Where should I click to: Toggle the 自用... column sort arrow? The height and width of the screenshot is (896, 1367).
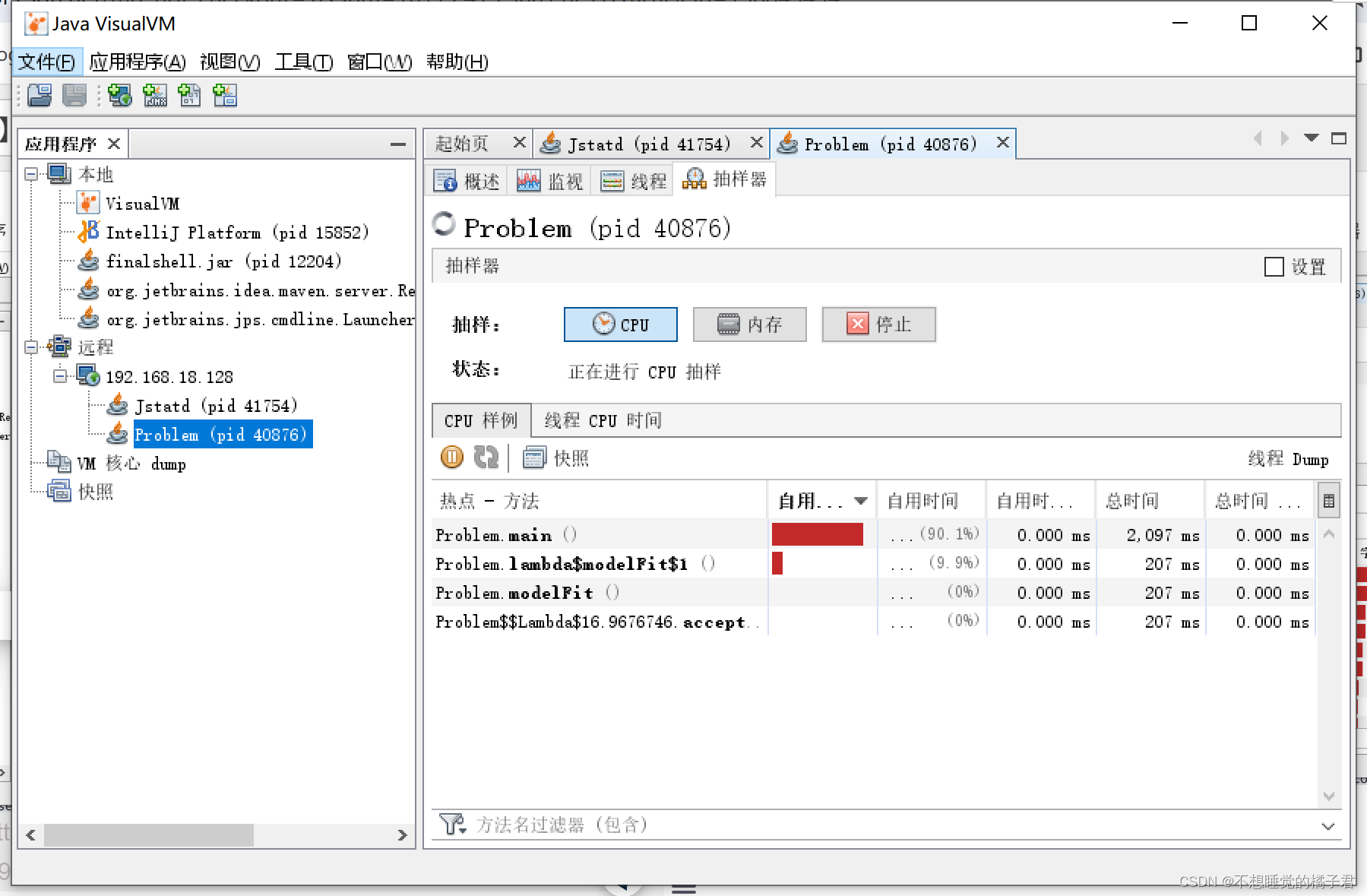click(860, 501)
